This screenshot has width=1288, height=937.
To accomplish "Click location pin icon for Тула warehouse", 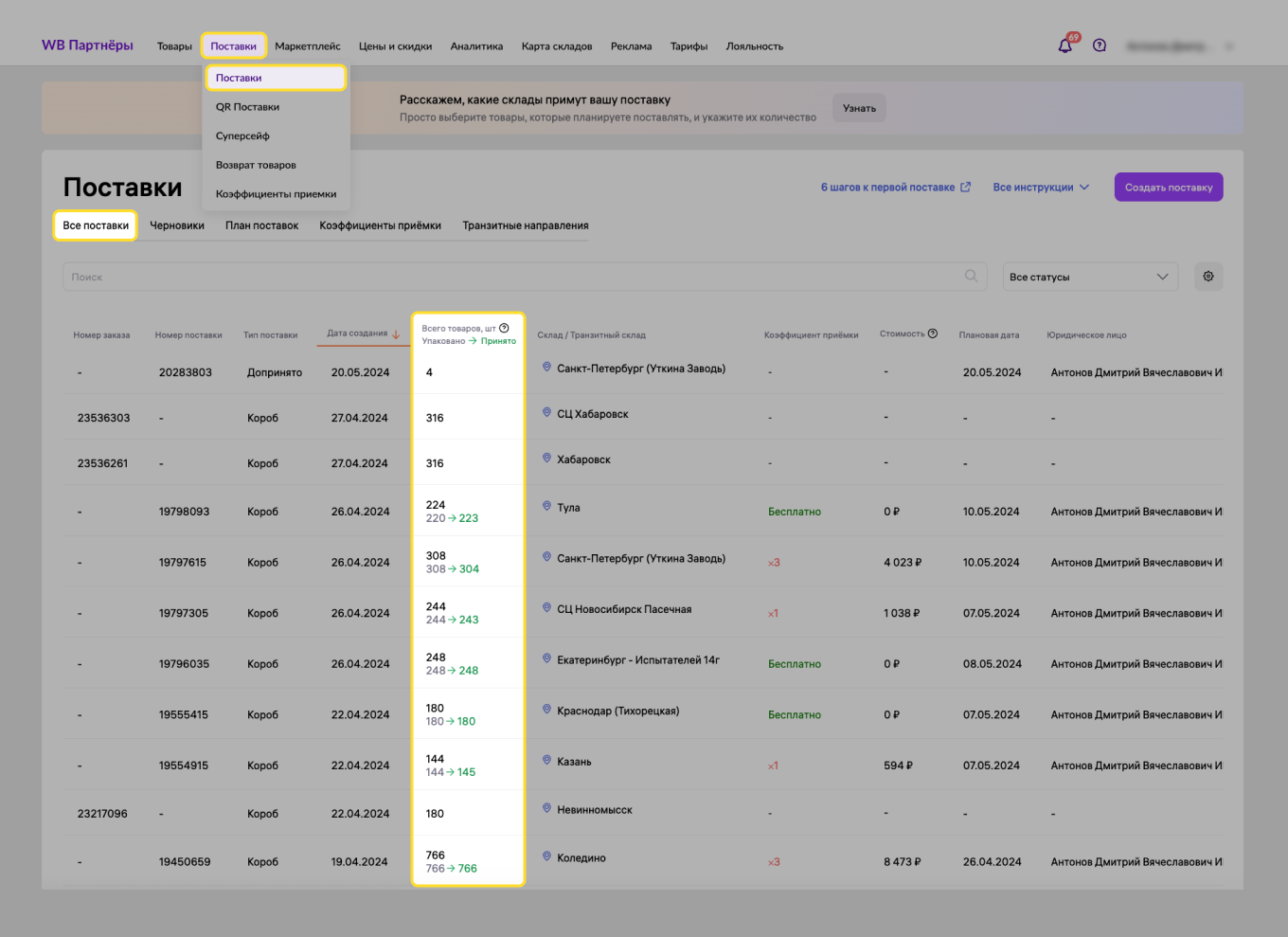I will coord(546,507).
